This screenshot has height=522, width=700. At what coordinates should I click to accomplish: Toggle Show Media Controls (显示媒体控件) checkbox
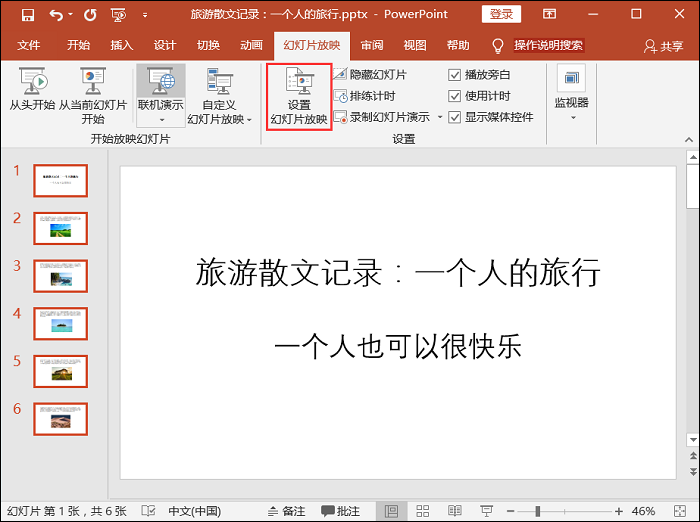pyautogui.click(x=455, y=117)
